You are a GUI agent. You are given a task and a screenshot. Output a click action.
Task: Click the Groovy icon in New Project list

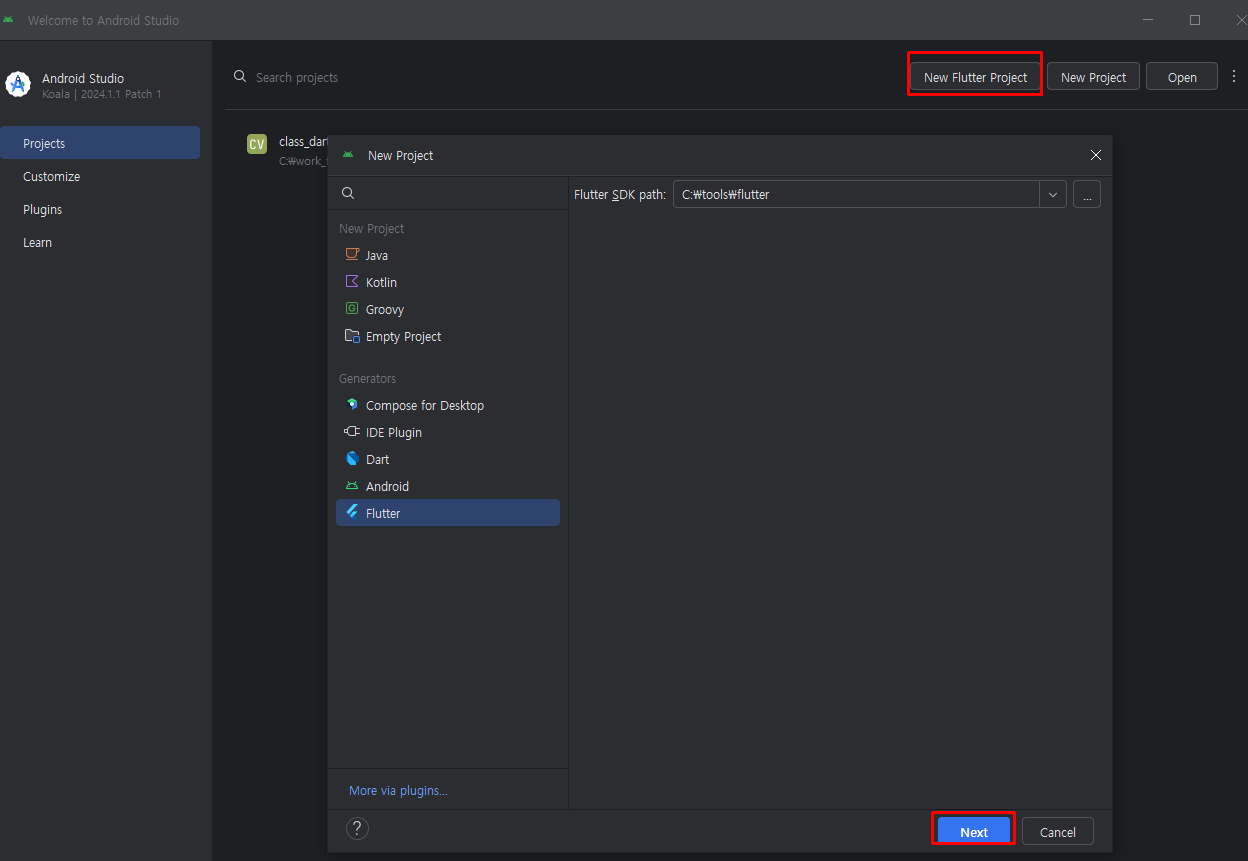click(352, 309)
